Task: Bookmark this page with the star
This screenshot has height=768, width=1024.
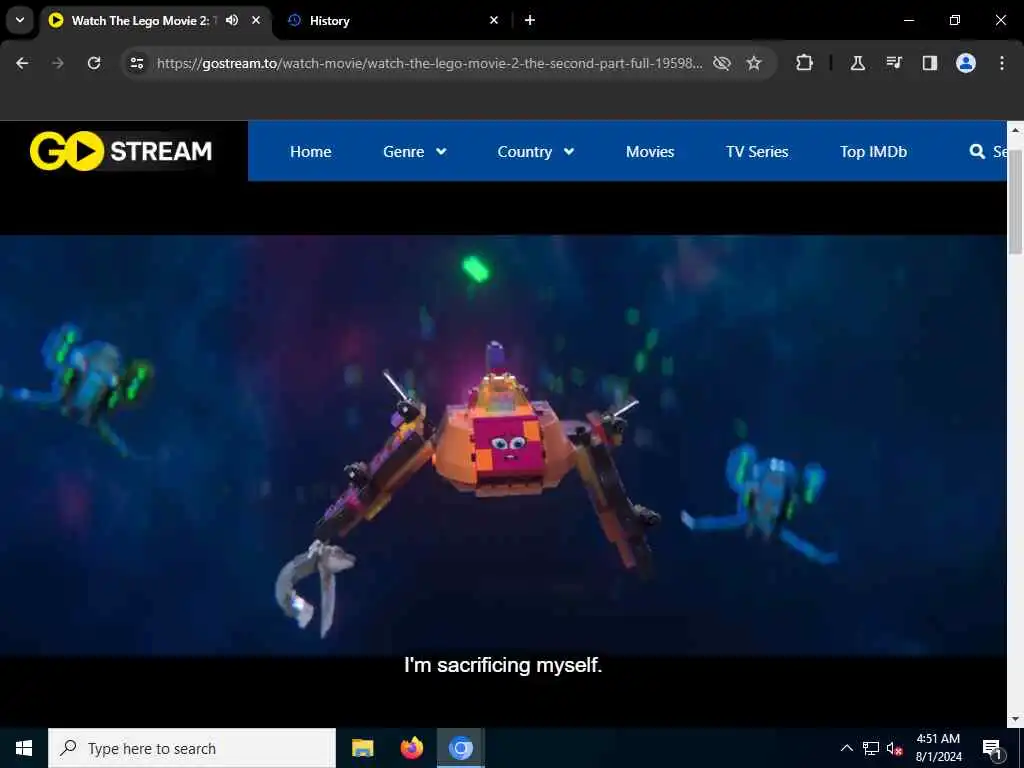Action: (754, 63)
